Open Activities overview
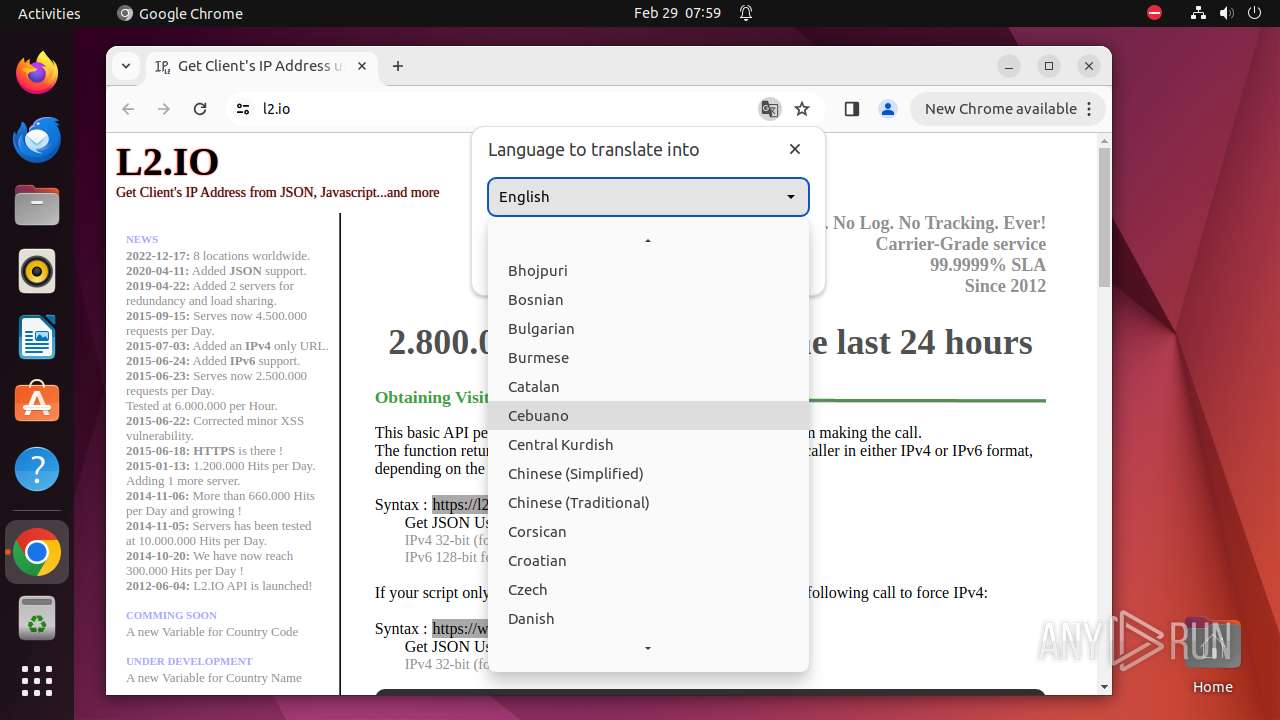The height and width of the screenshot is (720, 1280). [49, 13]
